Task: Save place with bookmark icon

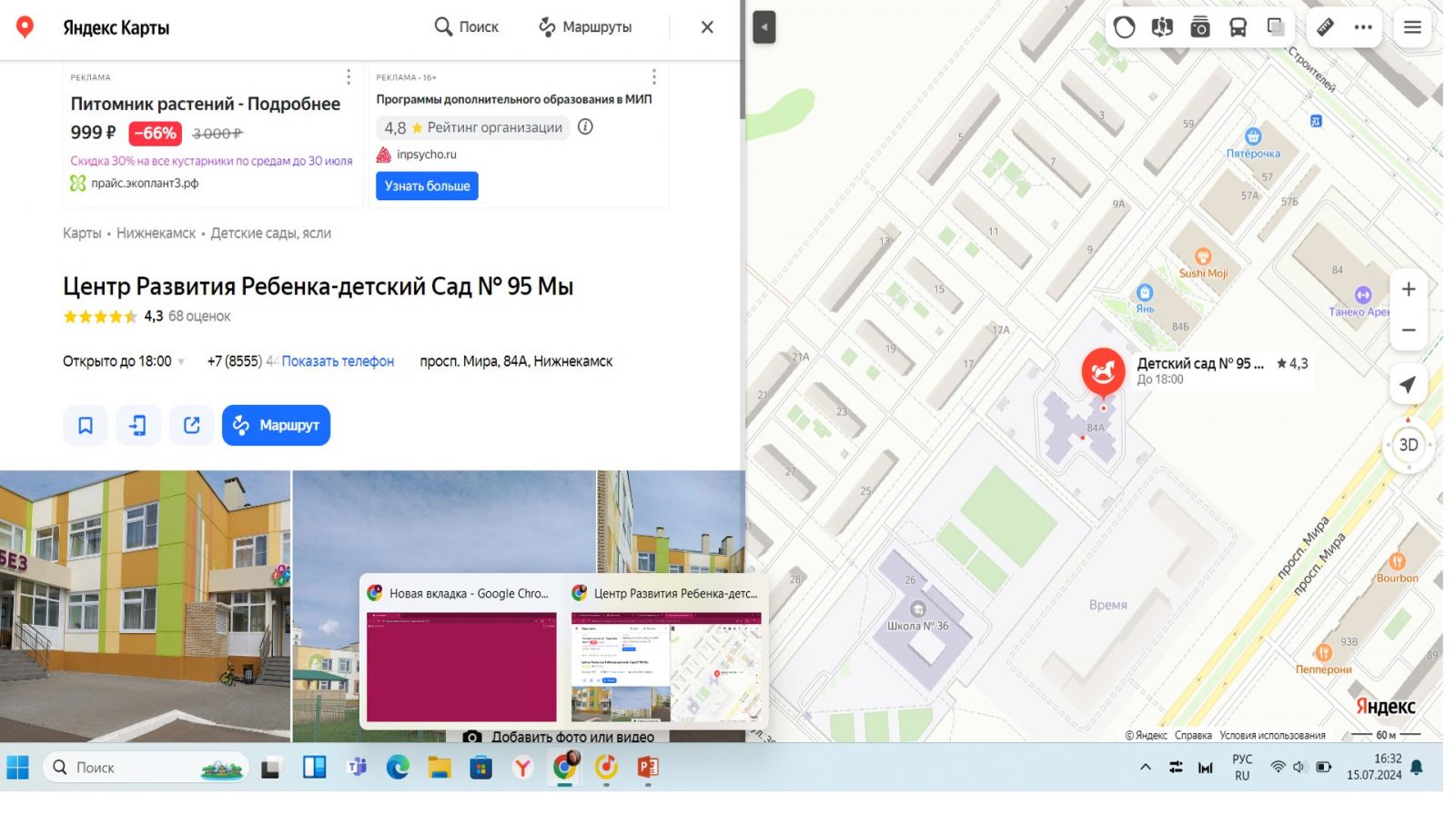Action: coord(86,426)
